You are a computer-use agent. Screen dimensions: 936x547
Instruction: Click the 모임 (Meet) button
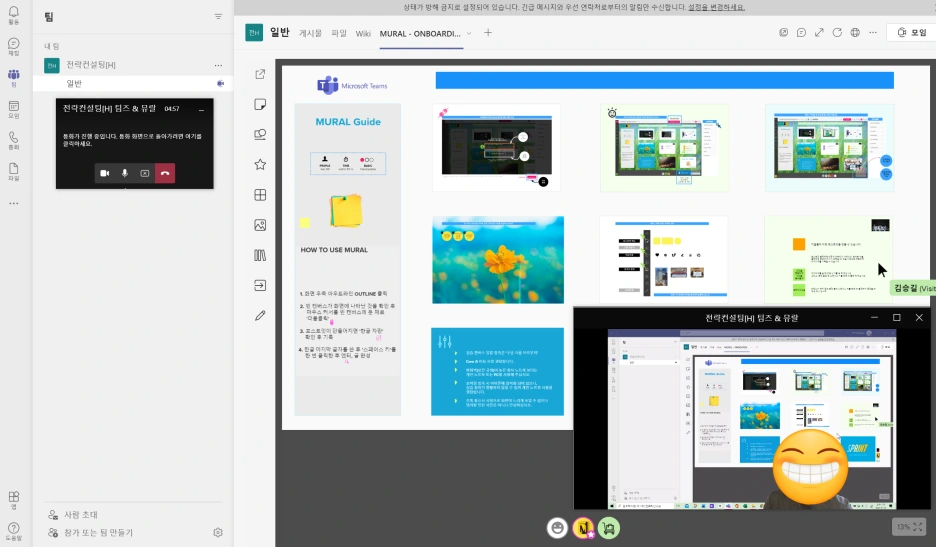point(912,33)
